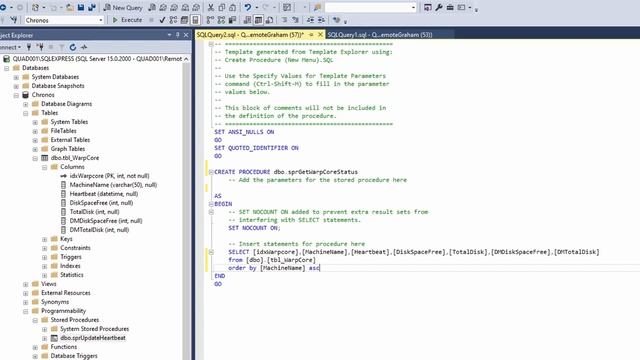Click the Display Estimated Execution Plan icon
This screenshot has height=360, width=640.
click(173, 20)
